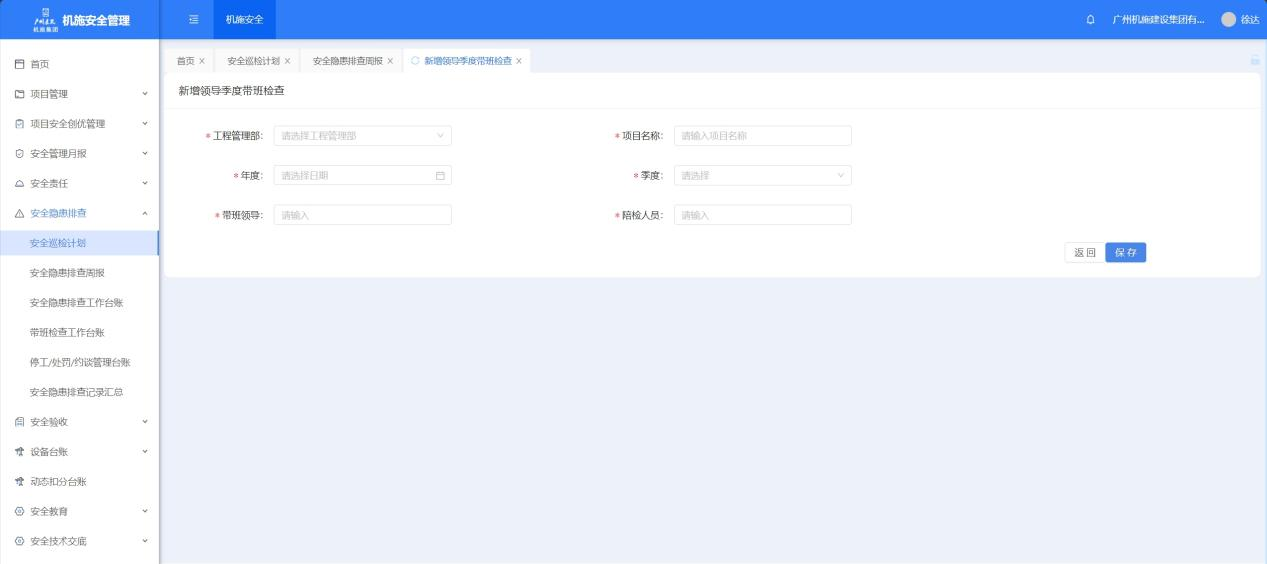This screenshot has height=564, width=1267.
Task: Click the 保存 button
Action: 1125,253
